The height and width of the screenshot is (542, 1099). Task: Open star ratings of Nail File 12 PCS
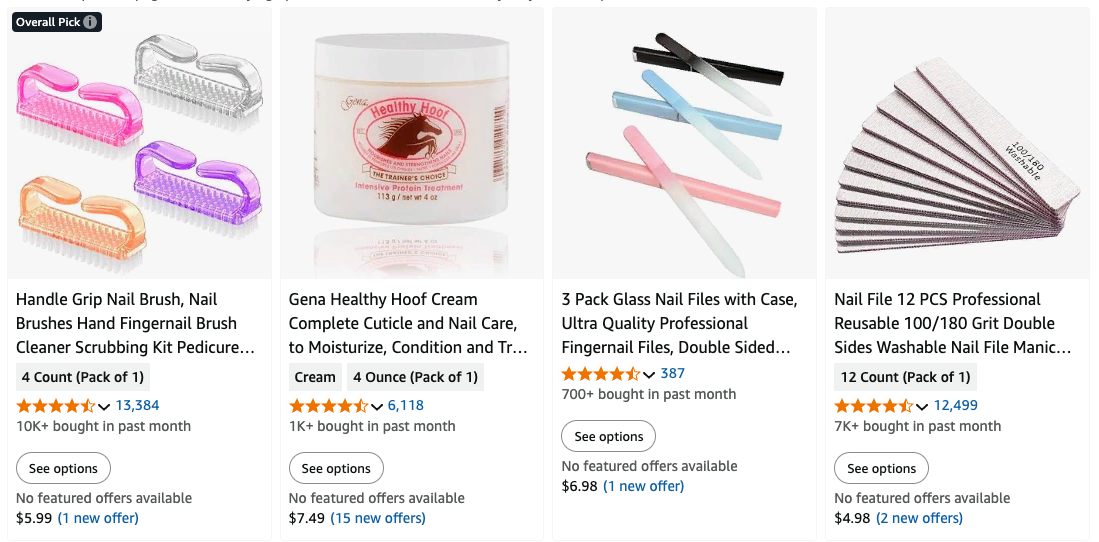tap(873, 405)
